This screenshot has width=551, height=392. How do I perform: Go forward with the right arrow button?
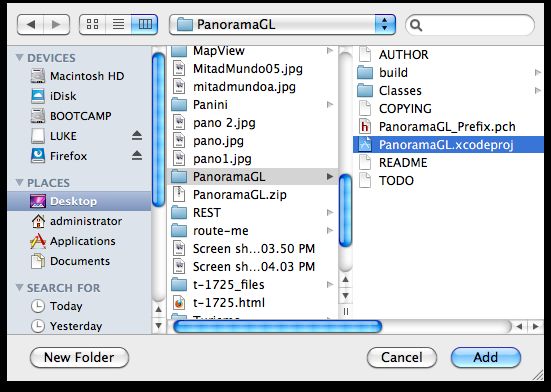56,25
